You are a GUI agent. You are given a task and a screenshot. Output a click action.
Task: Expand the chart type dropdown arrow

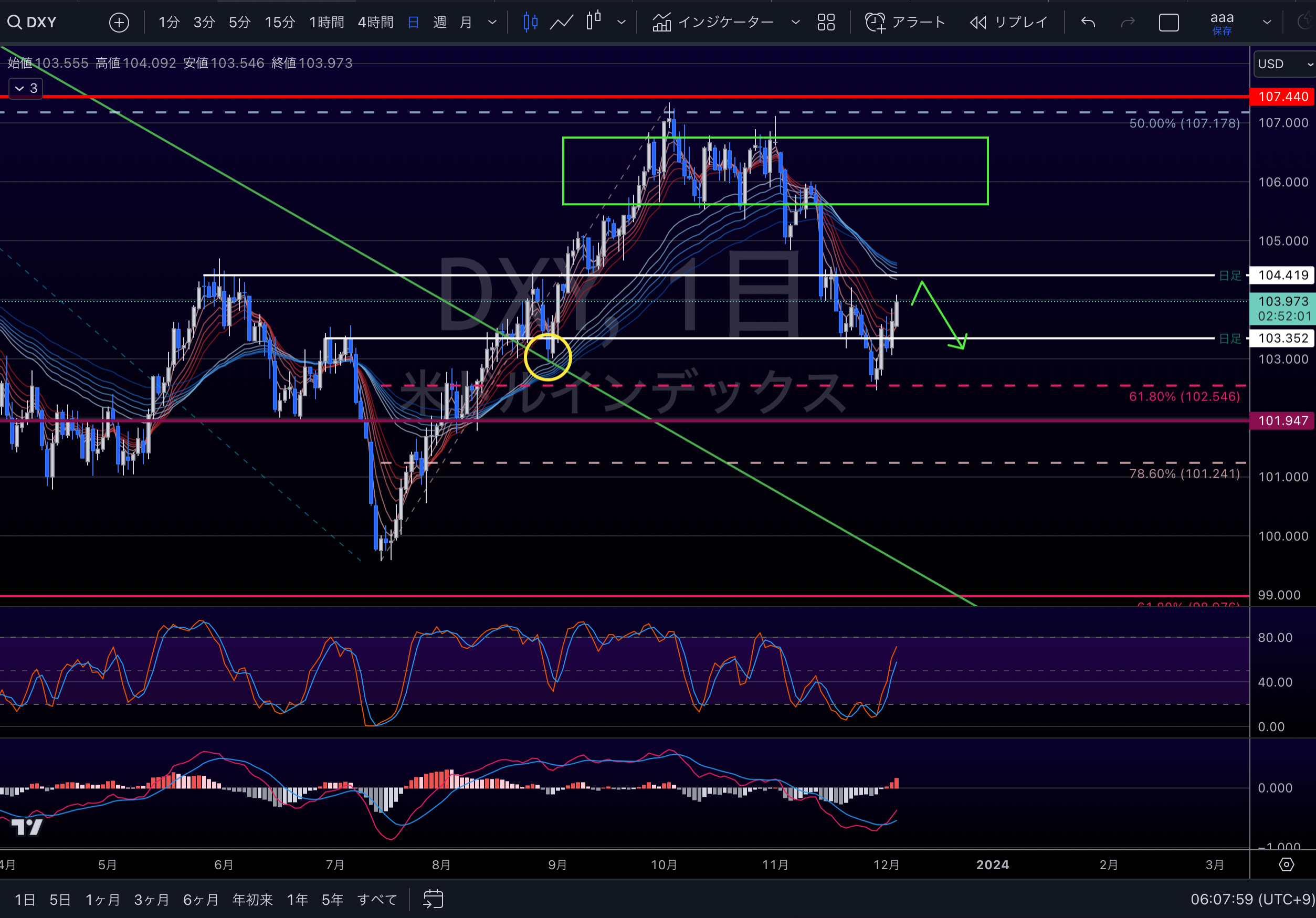[622, 23]
